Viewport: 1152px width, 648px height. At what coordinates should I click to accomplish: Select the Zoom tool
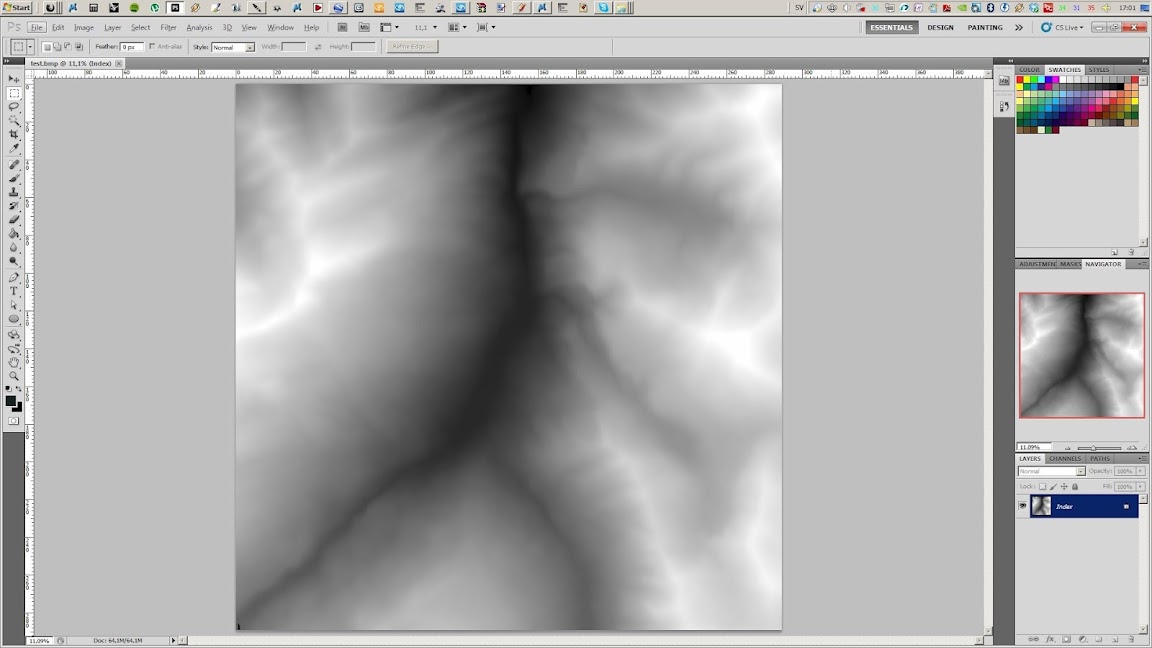(x=13, y=377)
